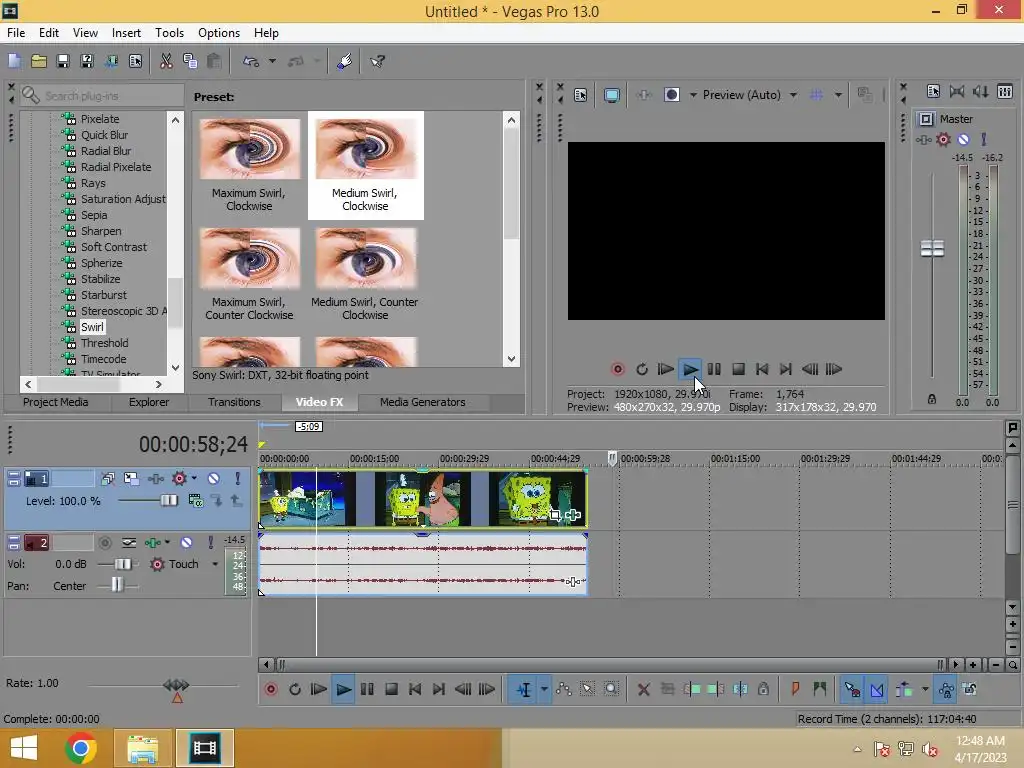Switch to the Explorer tab
Viewport: 1024px width, 768px height.
point(149,402)
